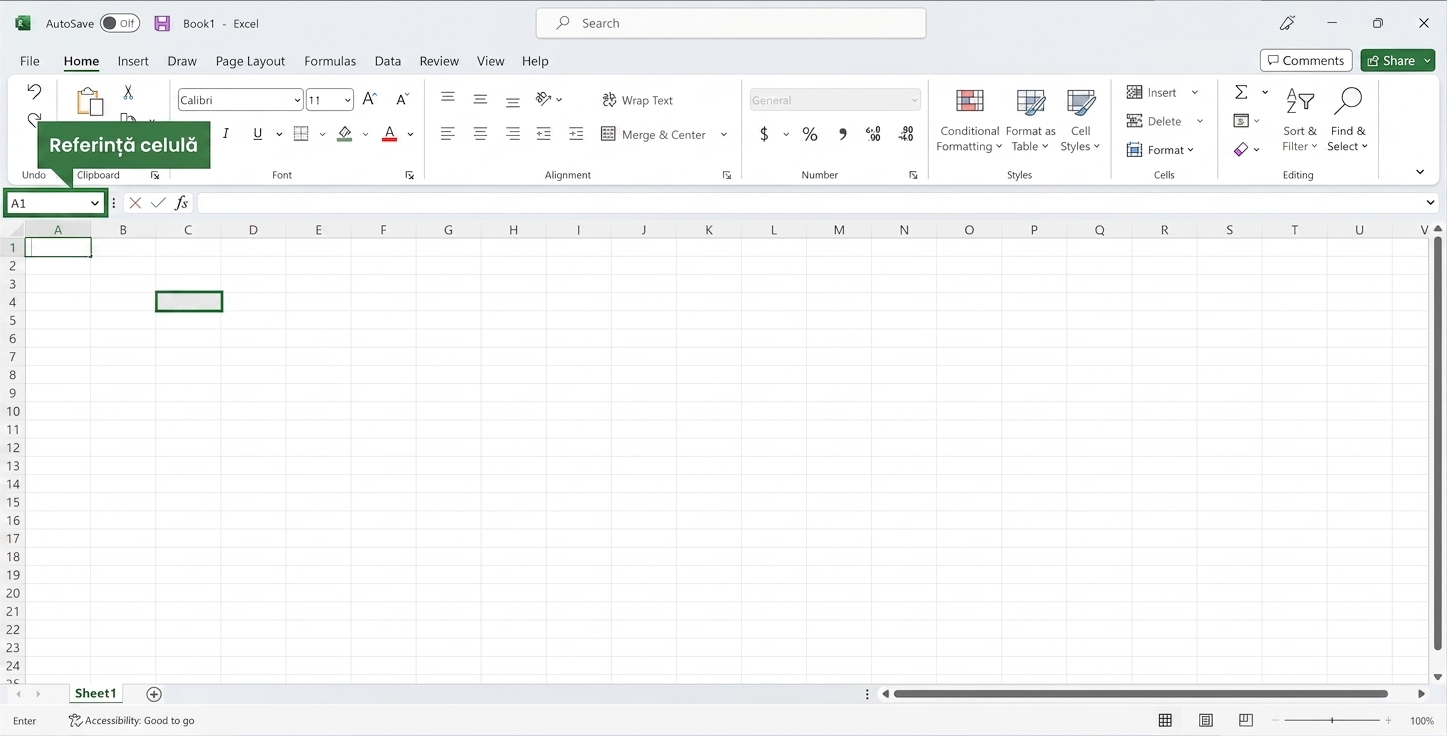Increase font size with the larger A

click(x=370, y=99)
